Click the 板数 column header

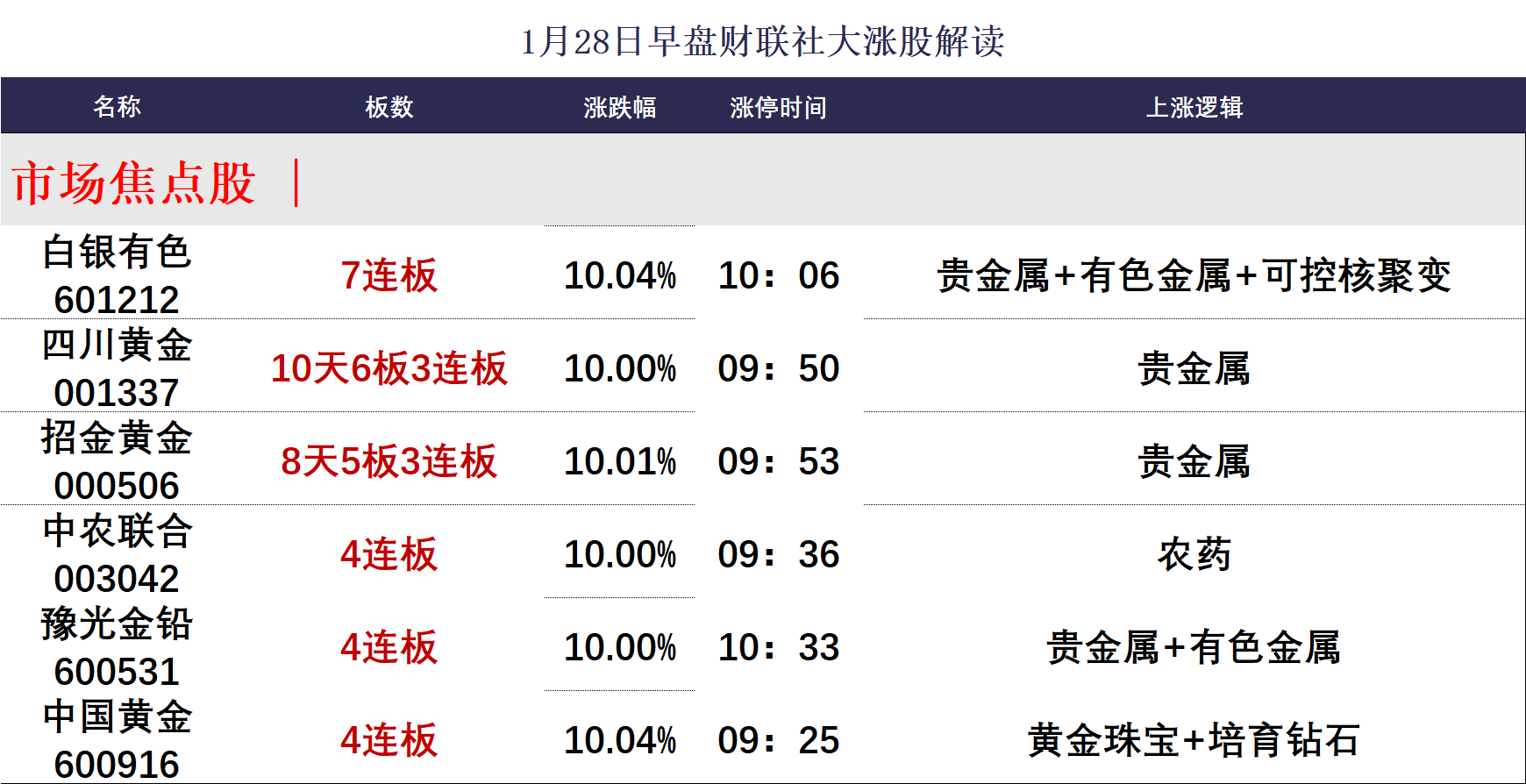click(x=389, y=106)
